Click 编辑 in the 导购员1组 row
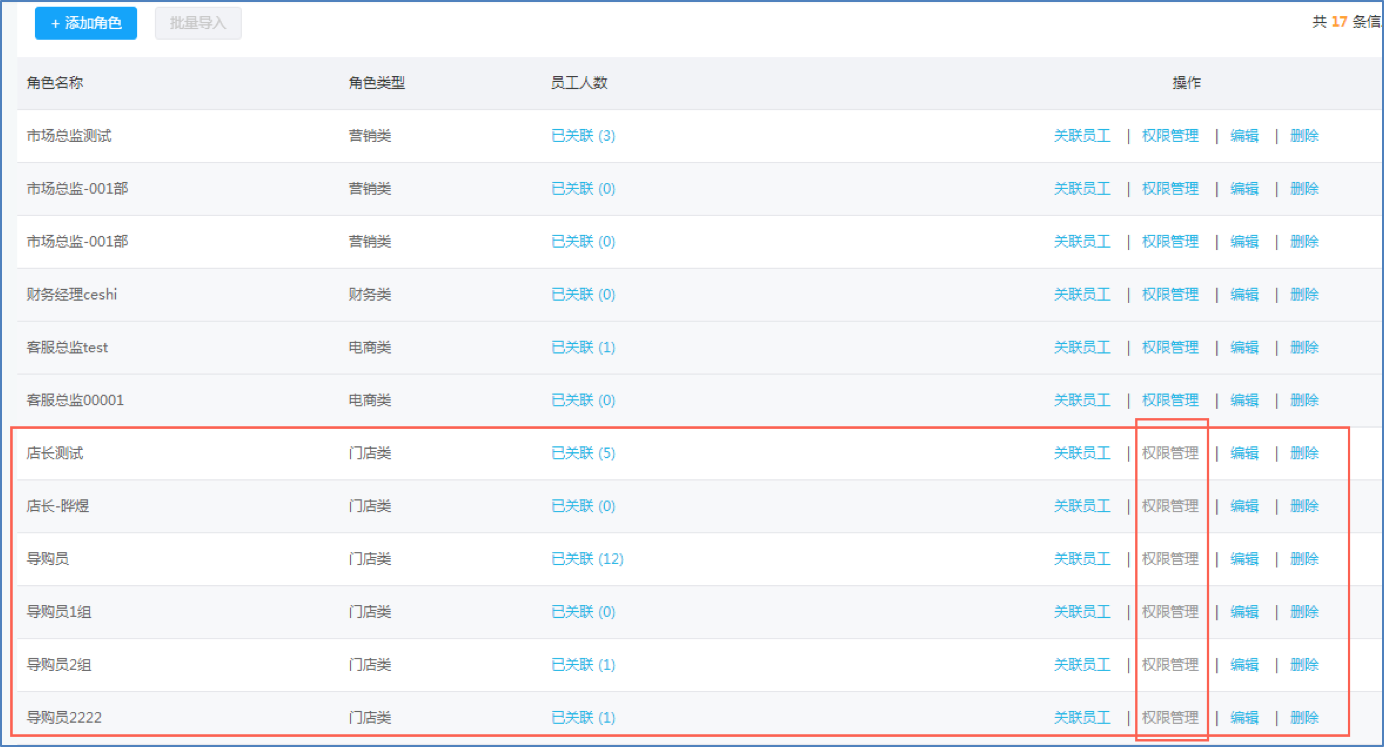Viewport: 1384px width, 747px height. (1244, 613)
